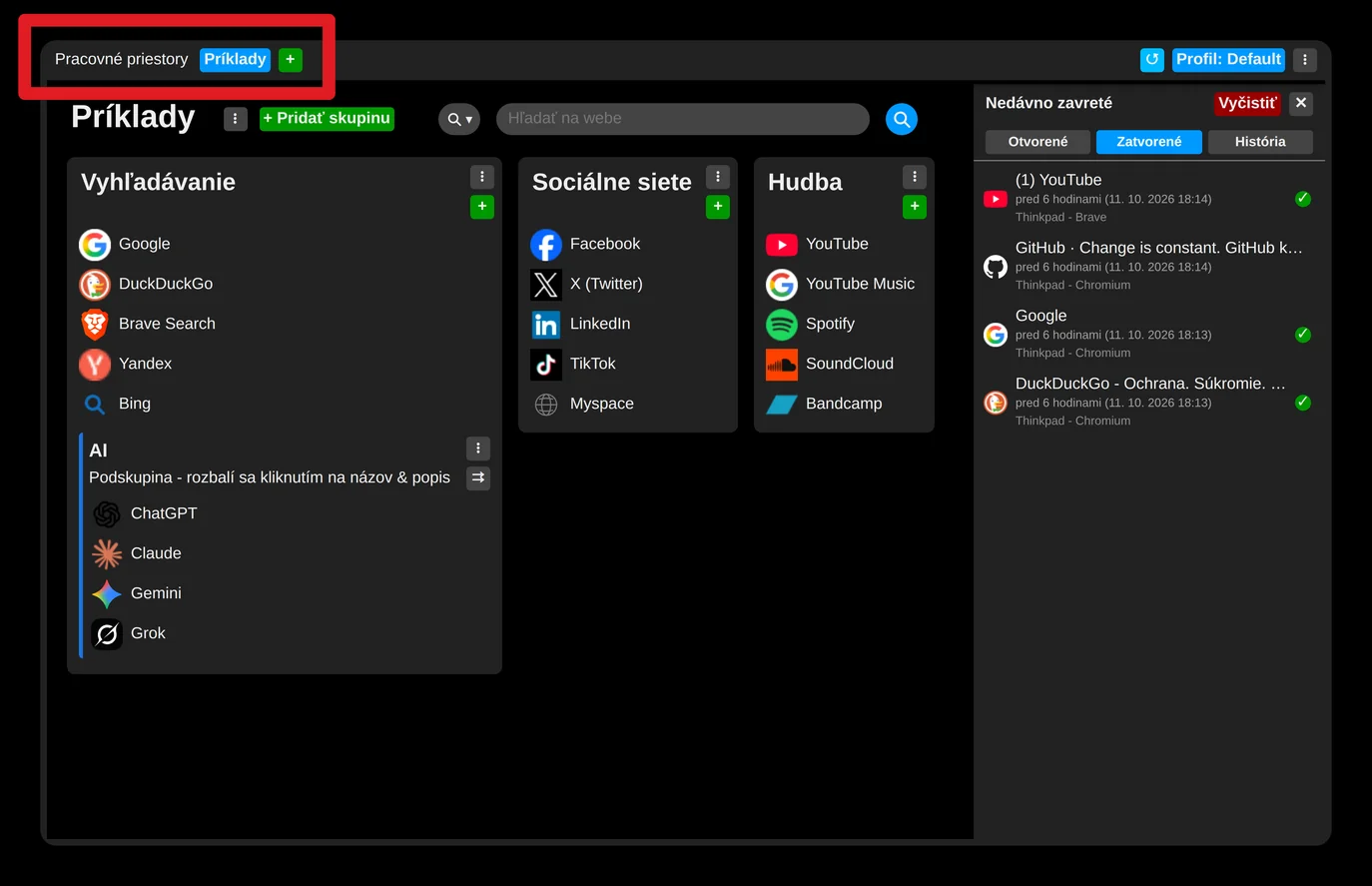Click the "+ Pridať skupinu" button

327,119
